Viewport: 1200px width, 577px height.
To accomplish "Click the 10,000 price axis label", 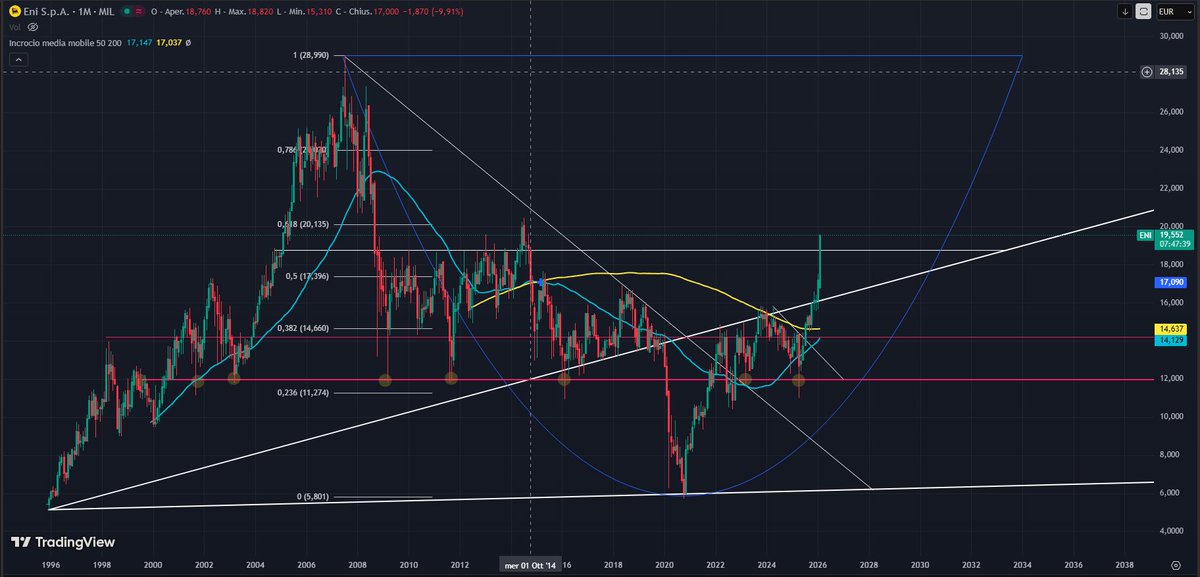I will (x=1171, y=415).
